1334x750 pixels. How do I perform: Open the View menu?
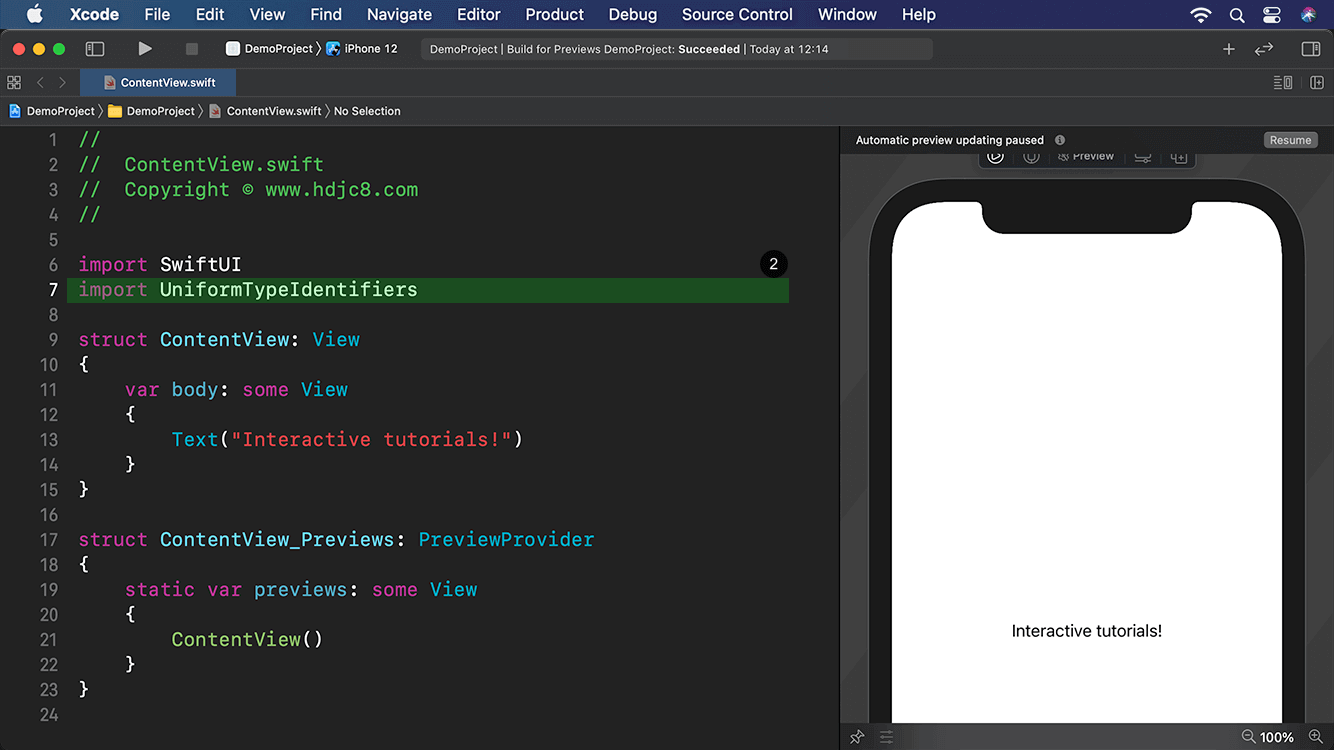[x=267, y=14]
